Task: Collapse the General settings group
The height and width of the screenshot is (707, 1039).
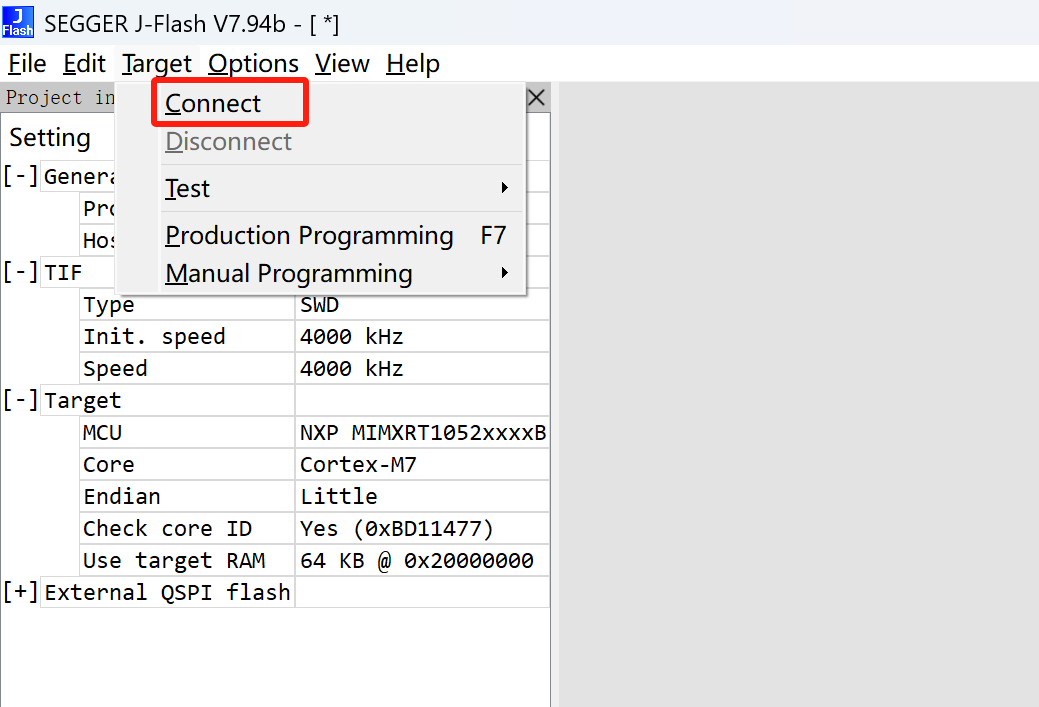Action: pyautogui.click(x=20, y=176)
